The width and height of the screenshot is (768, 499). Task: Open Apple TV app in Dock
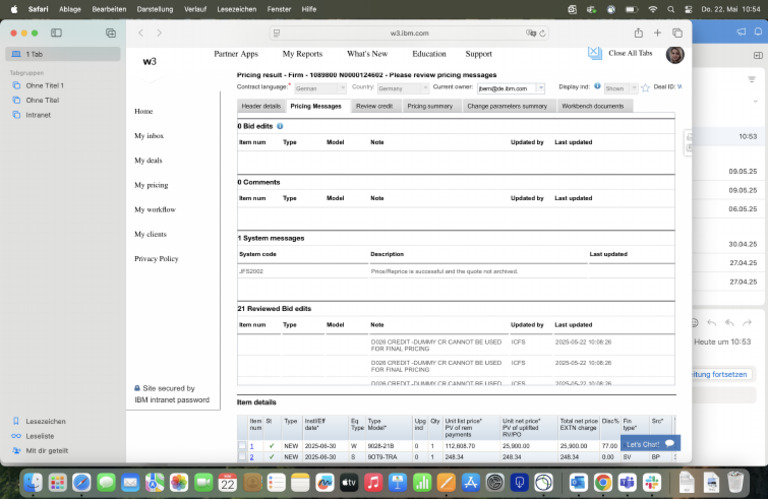click(349, 483)
